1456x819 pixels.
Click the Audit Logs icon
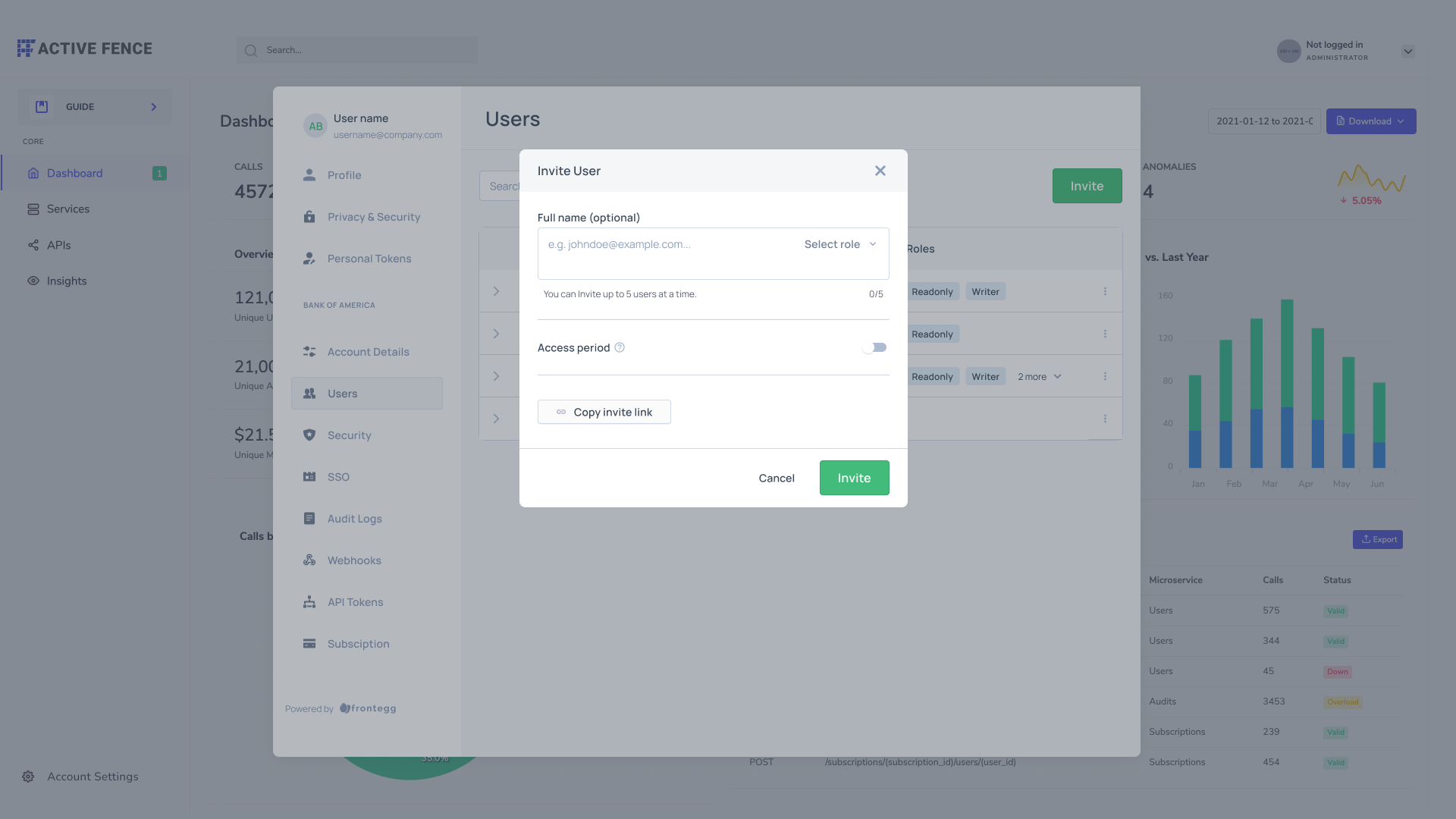(308, 519)
